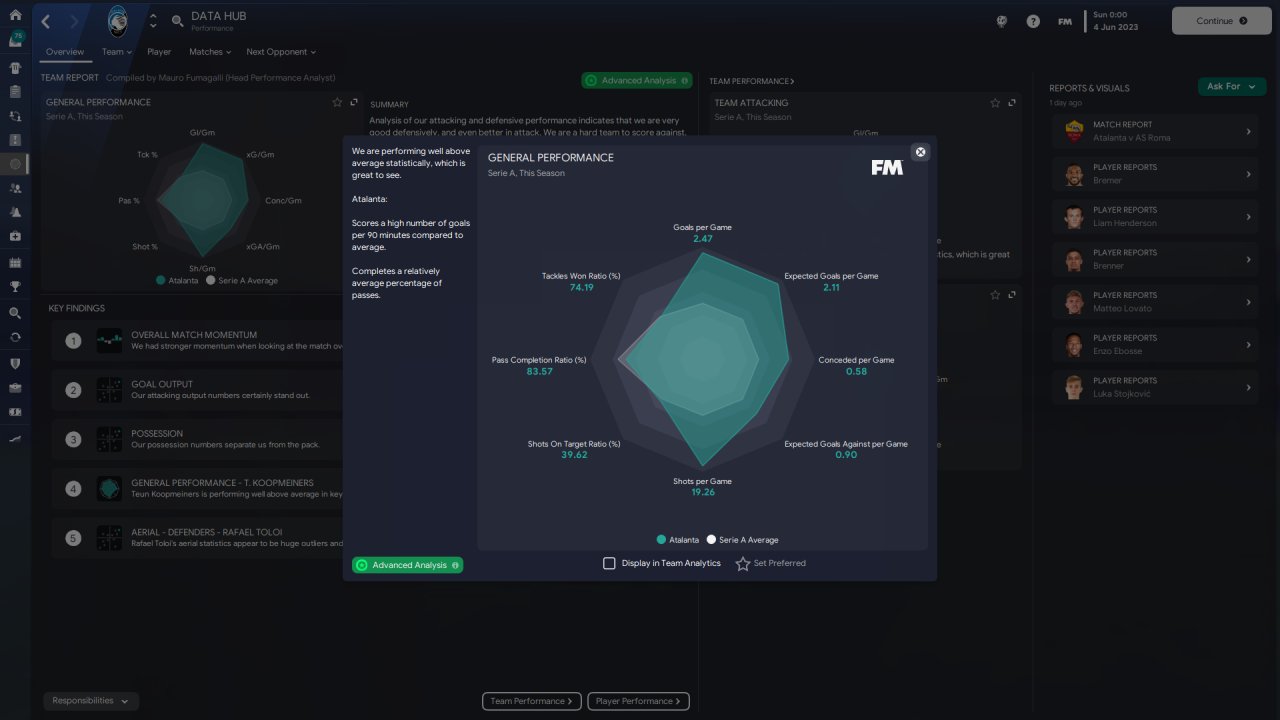Switch club with the up-down arrows
The image size is (1280, 720).
click(x=152, y=21)
